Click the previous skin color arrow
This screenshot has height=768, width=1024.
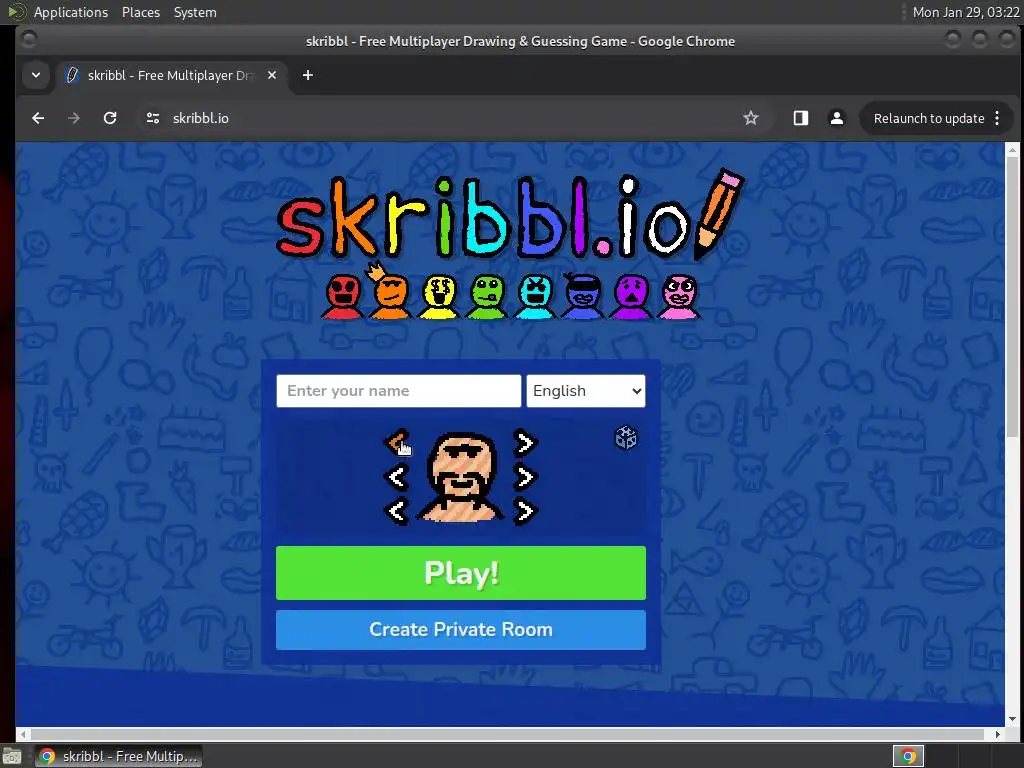[397, 511]
